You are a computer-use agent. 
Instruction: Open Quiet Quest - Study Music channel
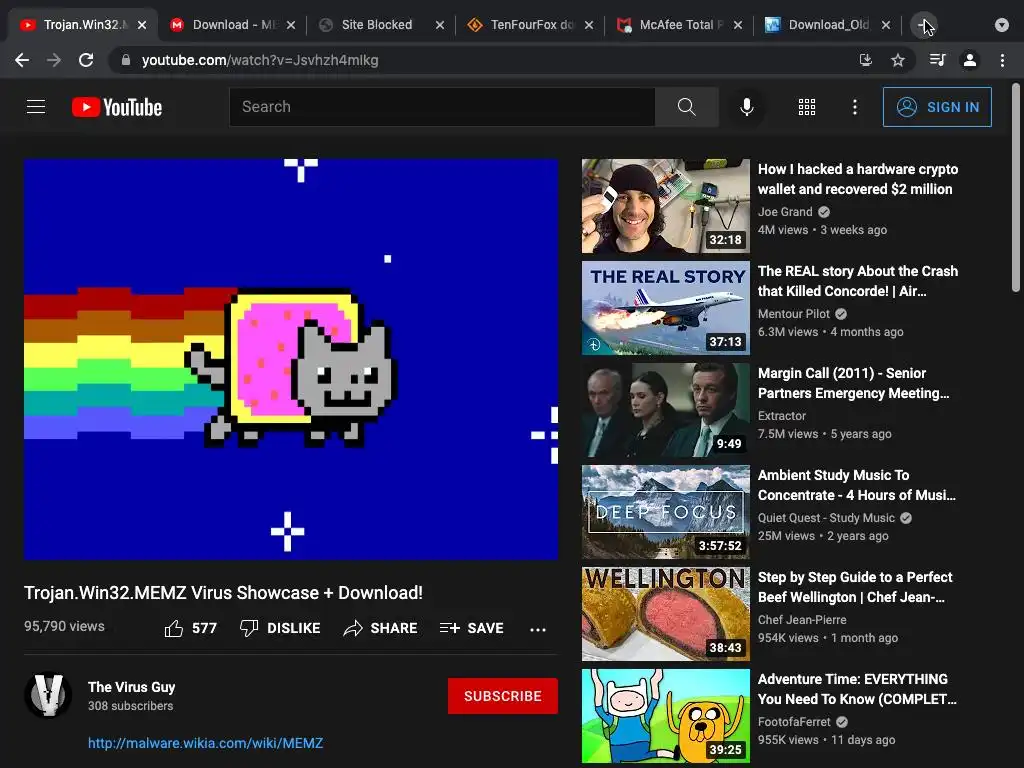coord(826,517)
